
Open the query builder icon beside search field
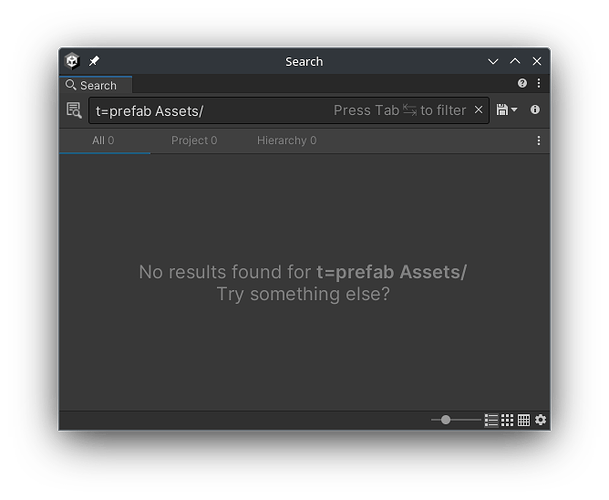pyautogui.click(x=73, y=110)
